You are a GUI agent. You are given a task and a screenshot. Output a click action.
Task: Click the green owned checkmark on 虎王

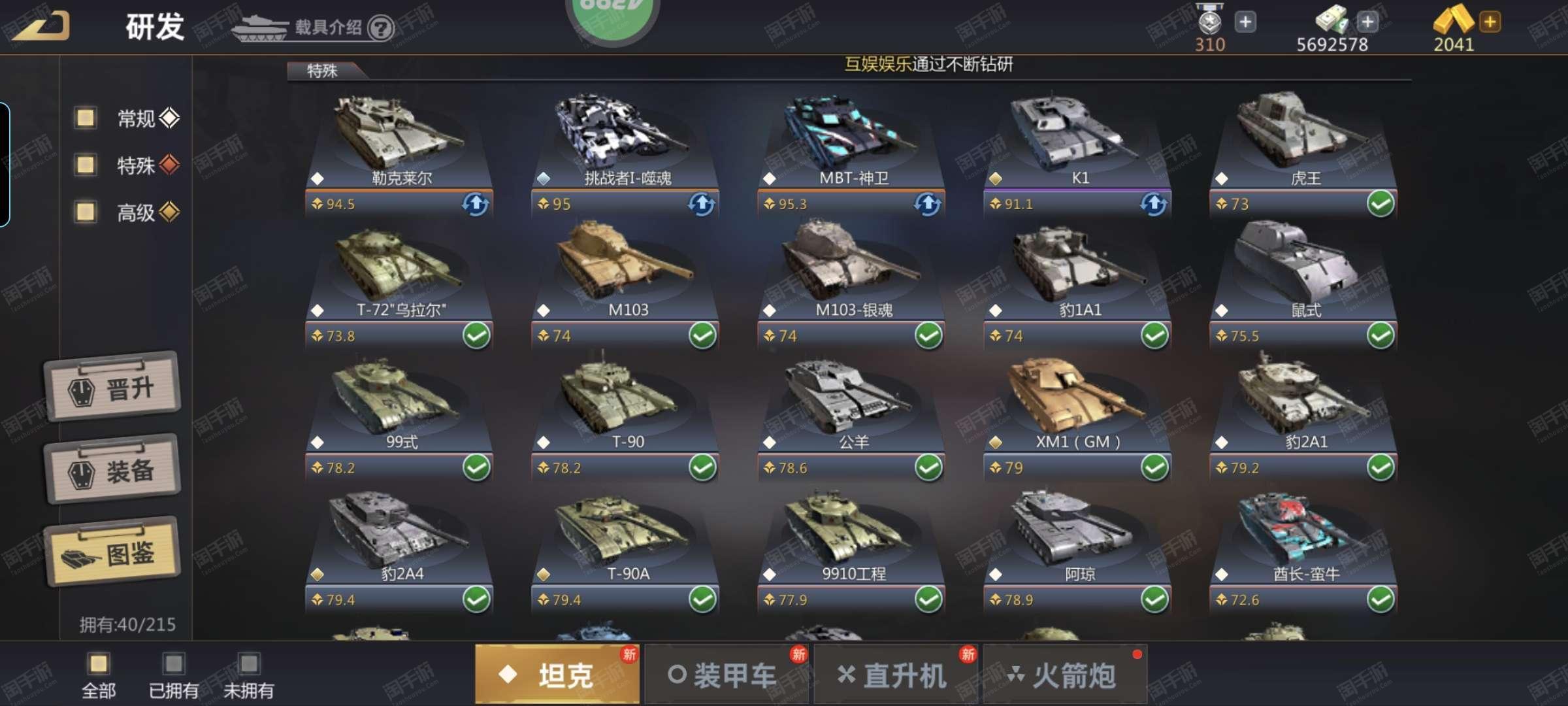(1380, 204)
